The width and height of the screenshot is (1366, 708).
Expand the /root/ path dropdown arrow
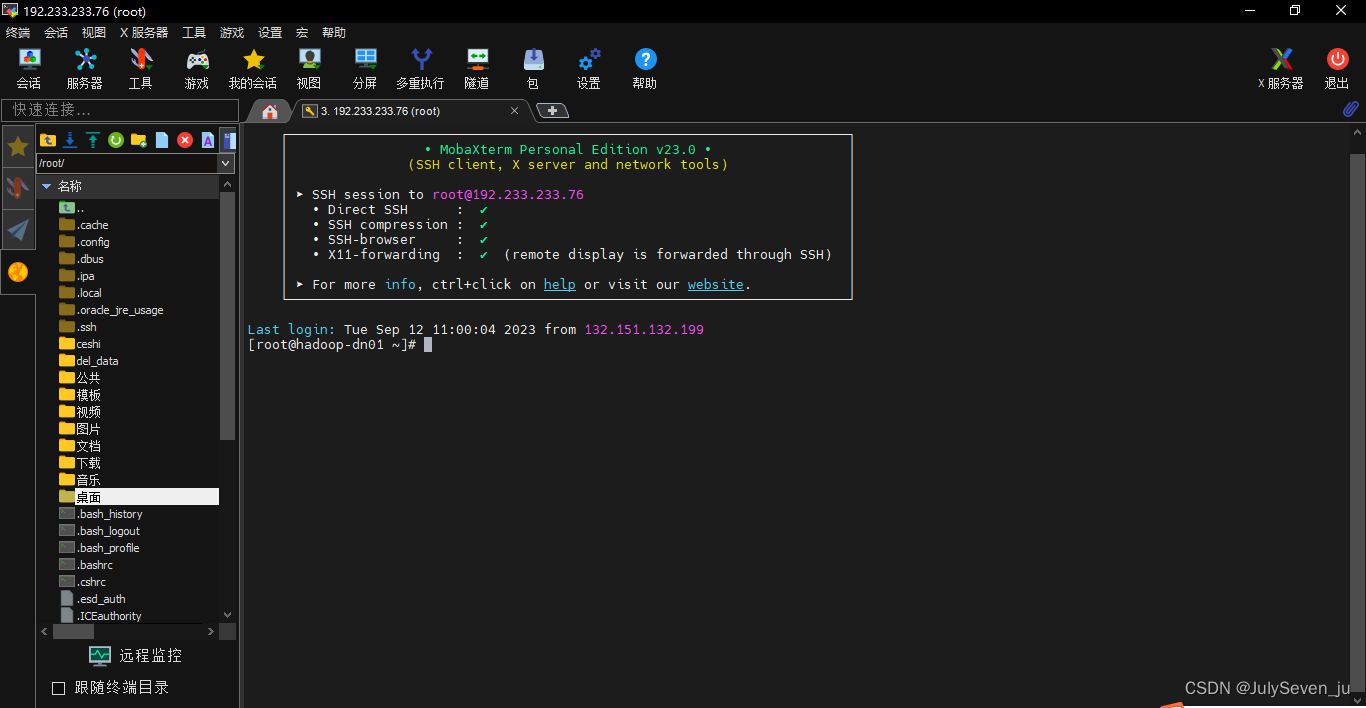226,163
